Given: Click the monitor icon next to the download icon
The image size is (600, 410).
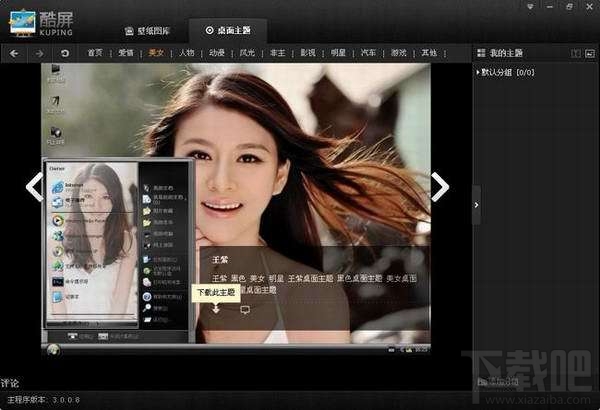Looking at the screenshot, I should pos(245,309).
